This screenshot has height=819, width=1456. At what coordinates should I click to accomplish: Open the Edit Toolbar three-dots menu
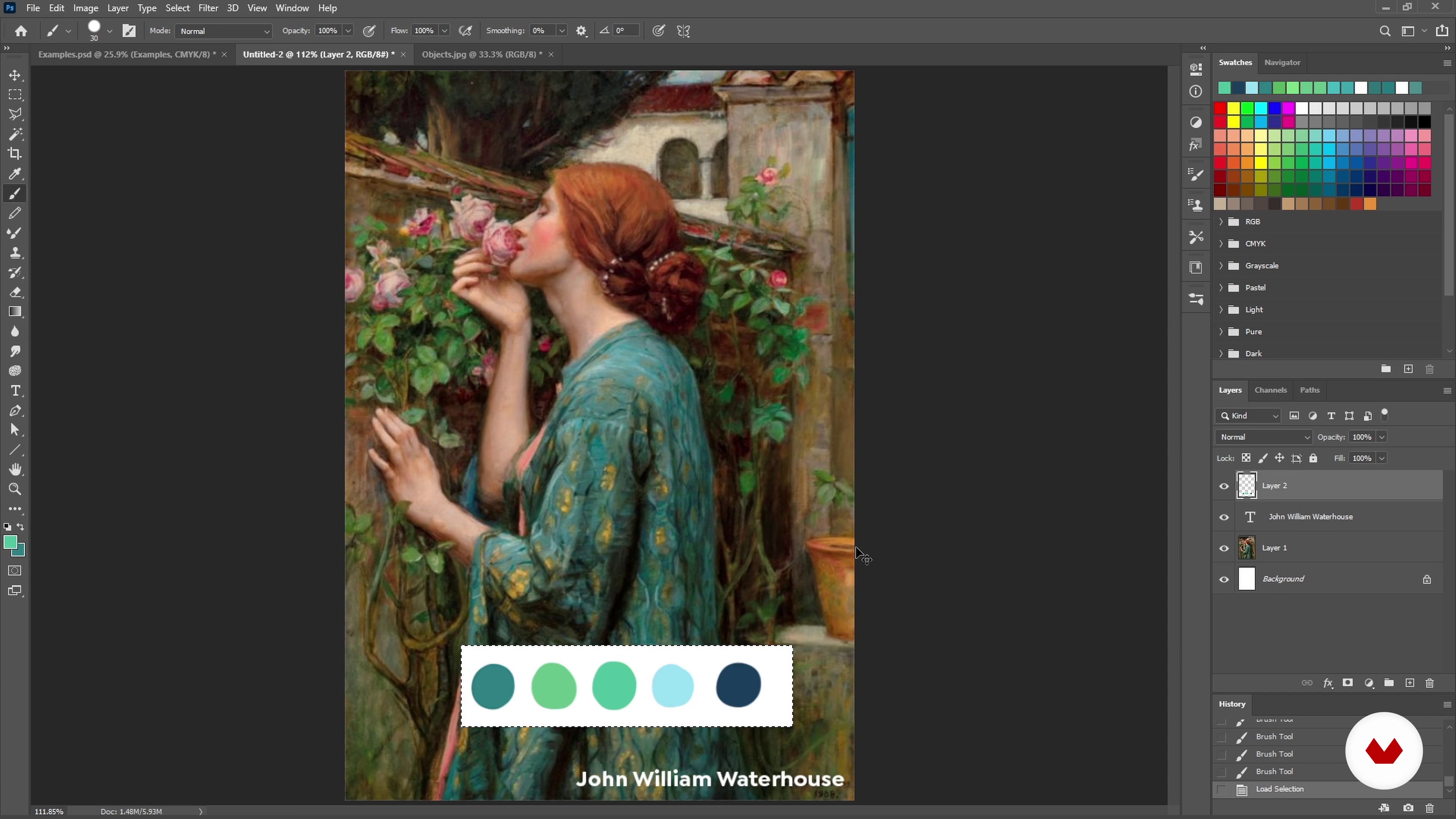click(x=15, y=509)
